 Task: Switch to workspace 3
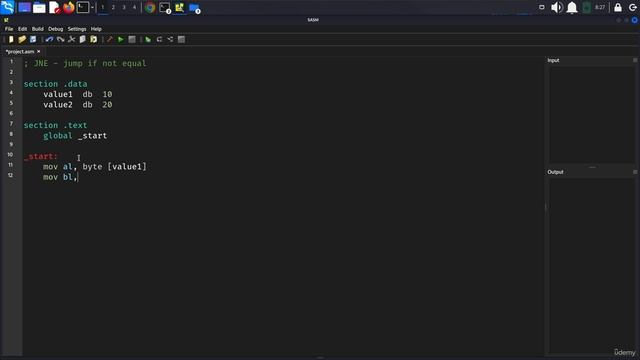[x=124, y=7]
